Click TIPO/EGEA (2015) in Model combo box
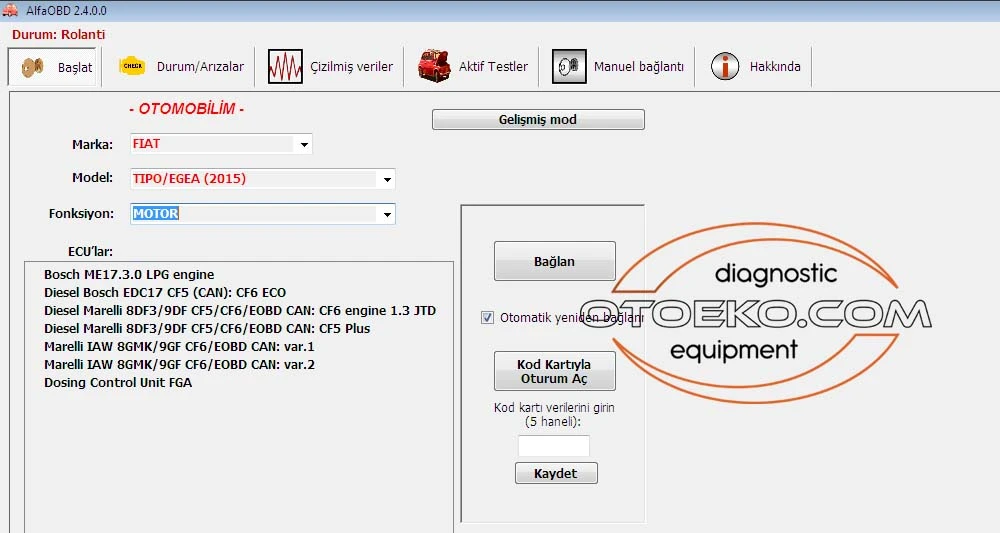The image size is (1000, 533). pyautogui.click(x=189, y=179)
